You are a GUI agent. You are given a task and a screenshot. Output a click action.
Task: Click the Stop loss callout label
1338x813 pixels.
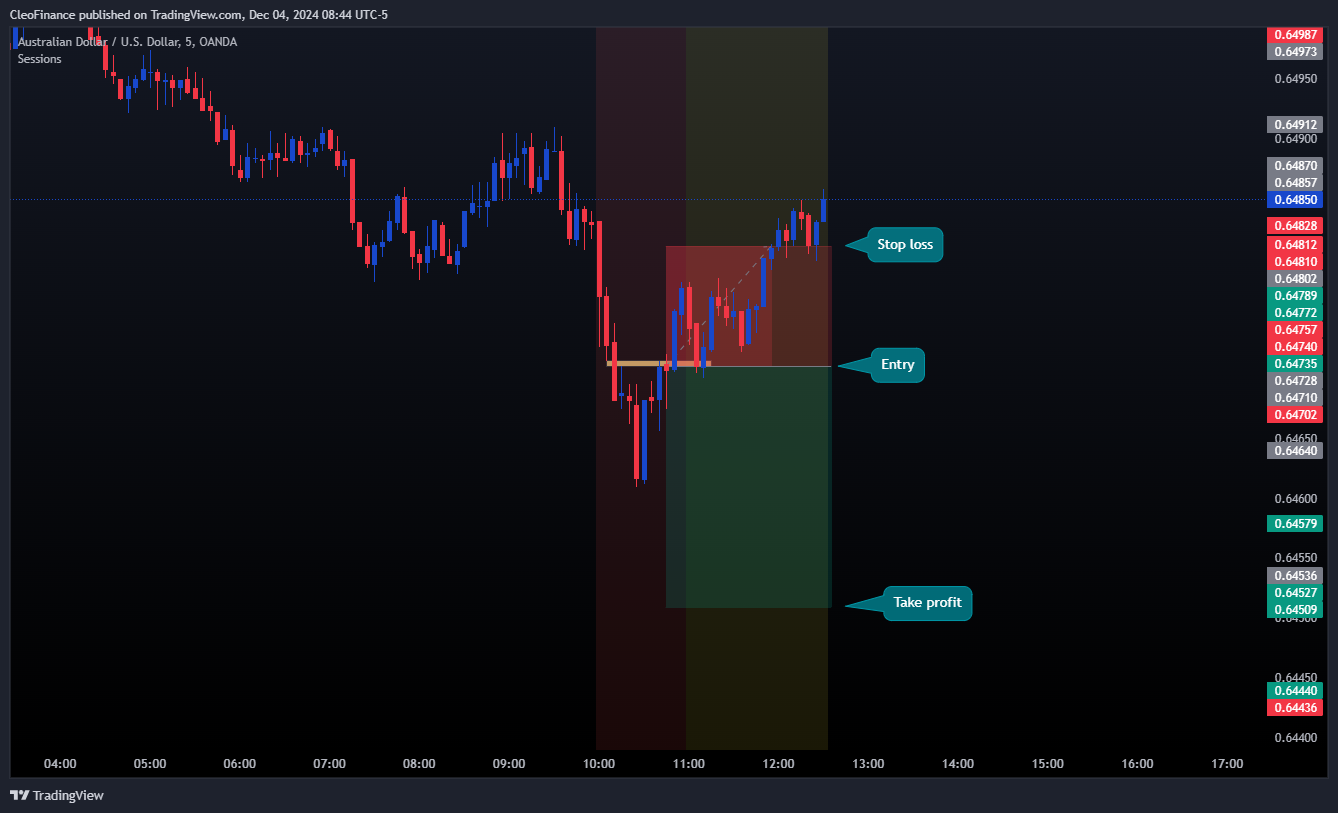click(905, 244)
